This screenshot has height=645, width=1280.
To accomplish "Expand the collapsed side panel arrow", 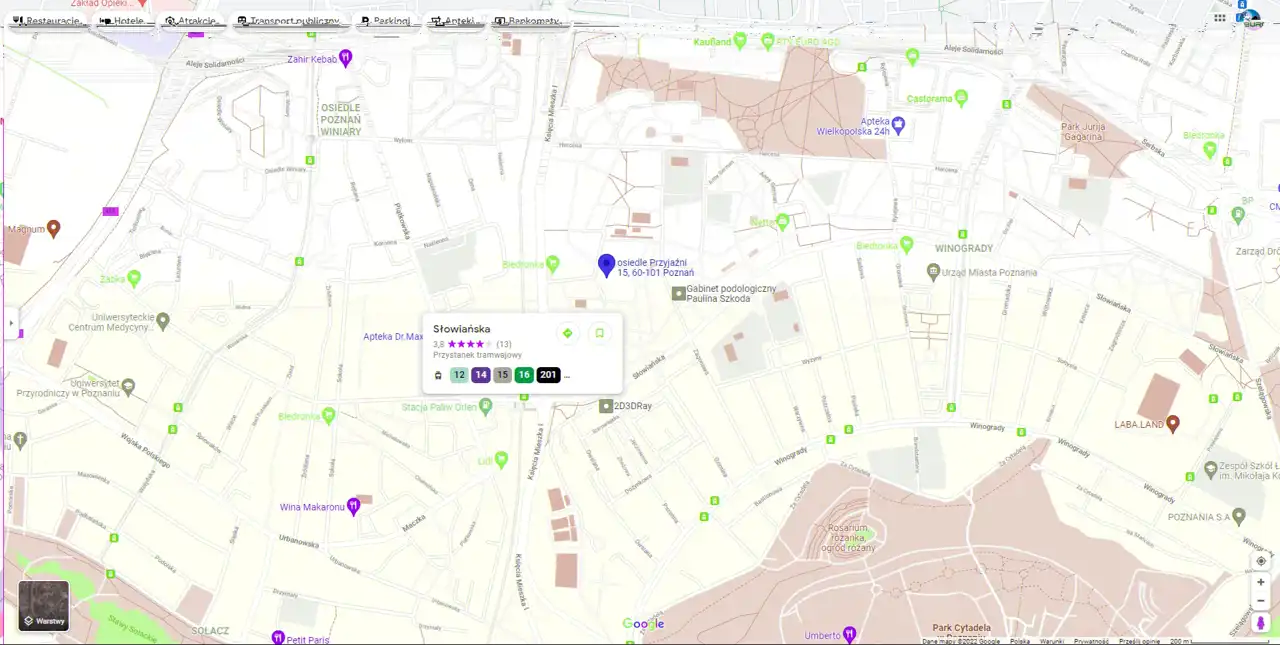I will (x=11, y=323).
